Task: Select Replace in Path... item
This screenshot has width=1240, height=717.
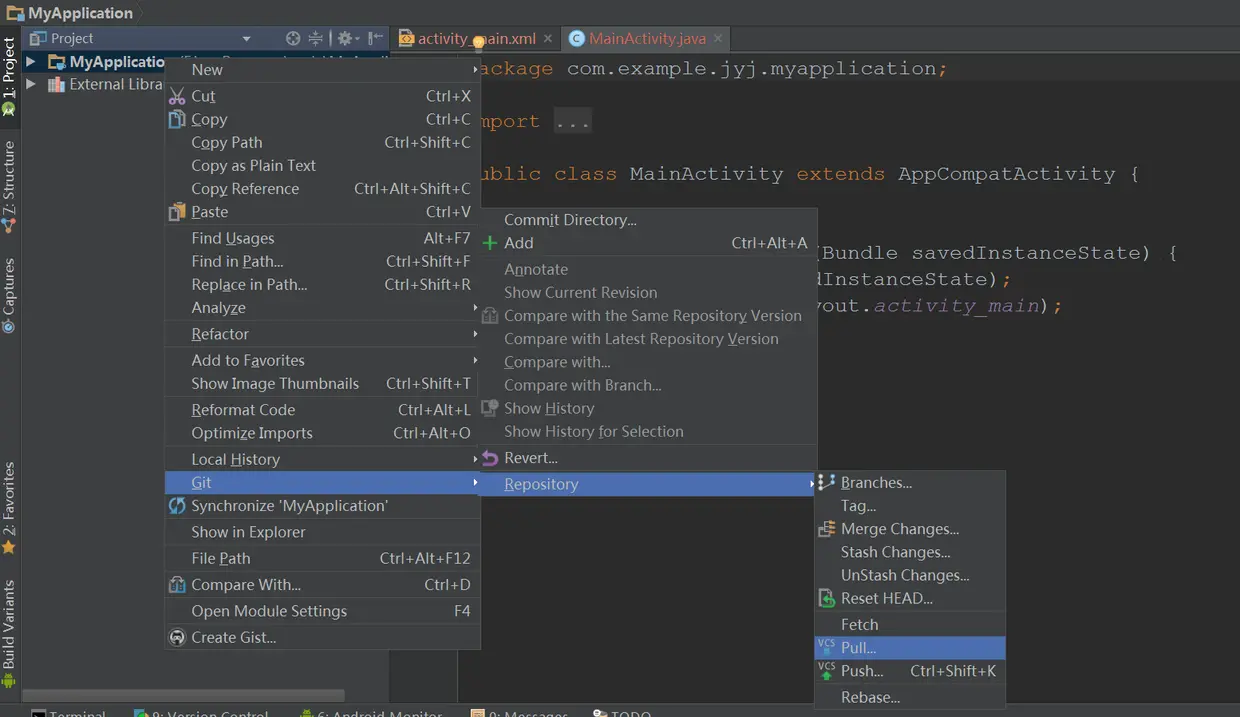Action: (x=322, y=284)
